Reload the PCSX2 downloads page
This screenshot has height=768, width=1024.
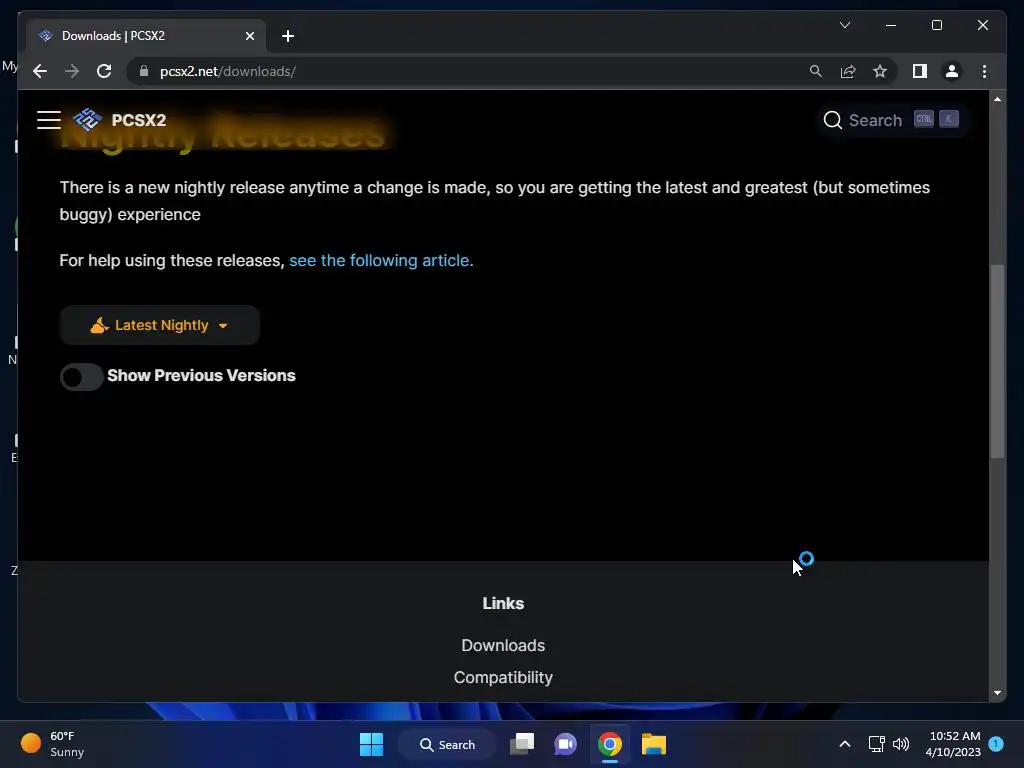[104, 71]
